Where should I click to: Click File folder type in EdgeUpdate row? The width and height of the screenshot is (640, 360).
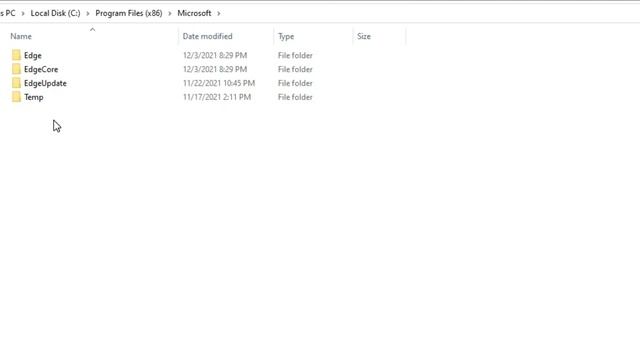pos(295,83)
